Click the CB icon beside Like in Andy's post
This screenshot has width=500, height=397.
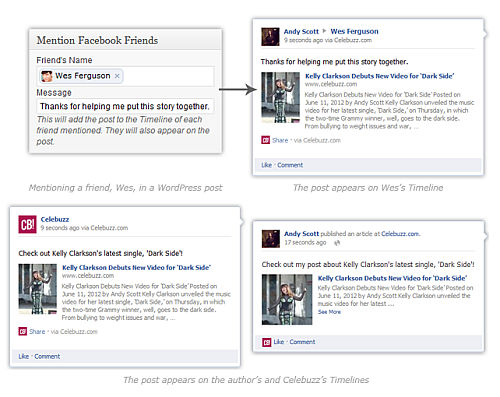(x=267, y=342)
